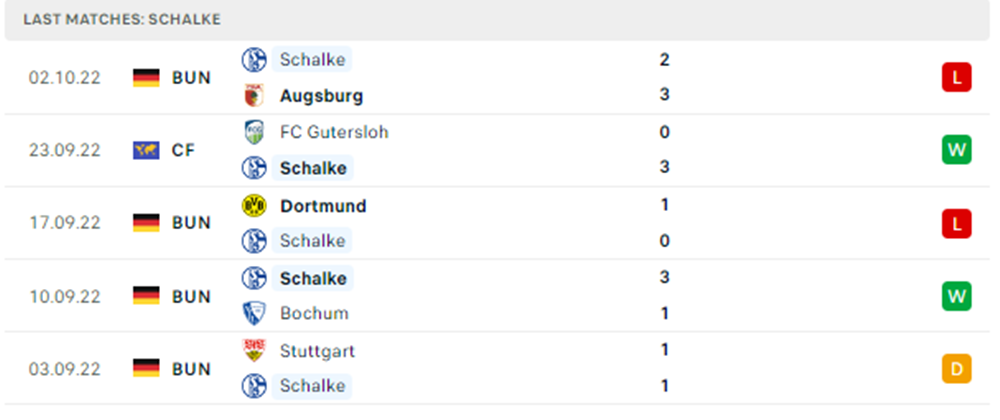Image resolution: width=1000 pixels, height=420 pixels.
Task: Click the Augsburg club crest icon
Action: (254, 96)
